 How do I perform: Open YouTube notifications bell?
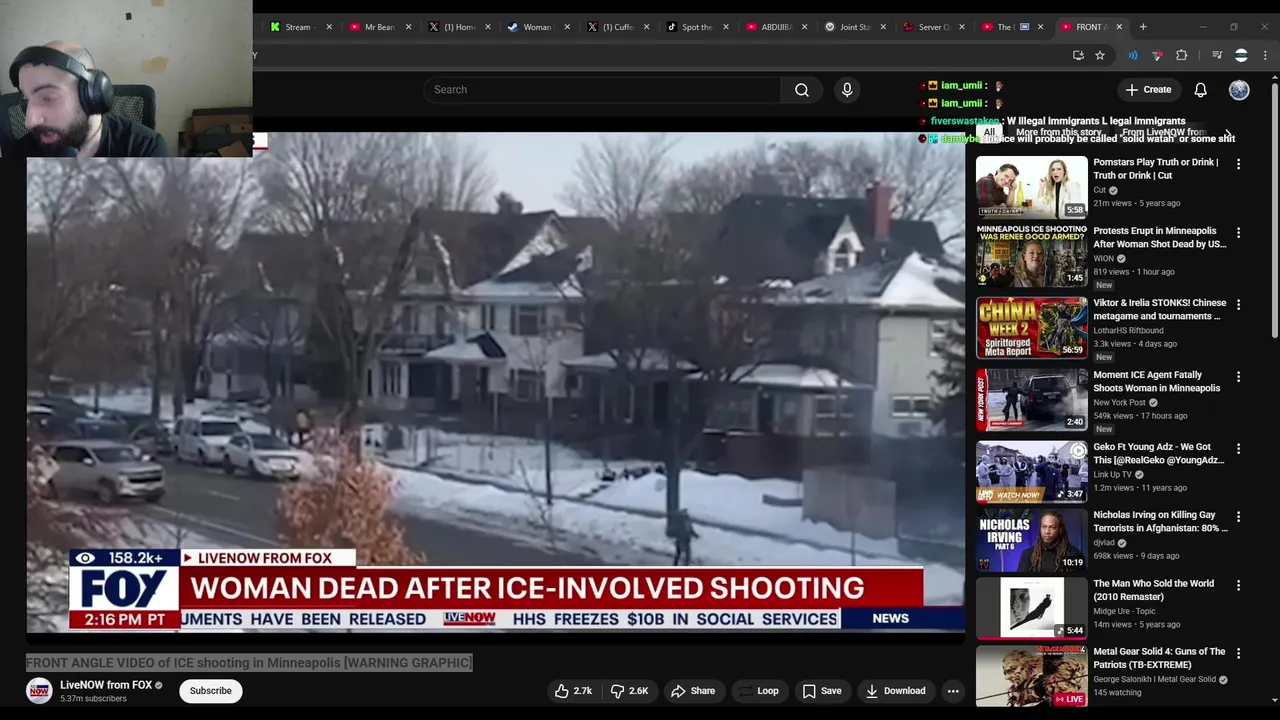pos(1200,90)
